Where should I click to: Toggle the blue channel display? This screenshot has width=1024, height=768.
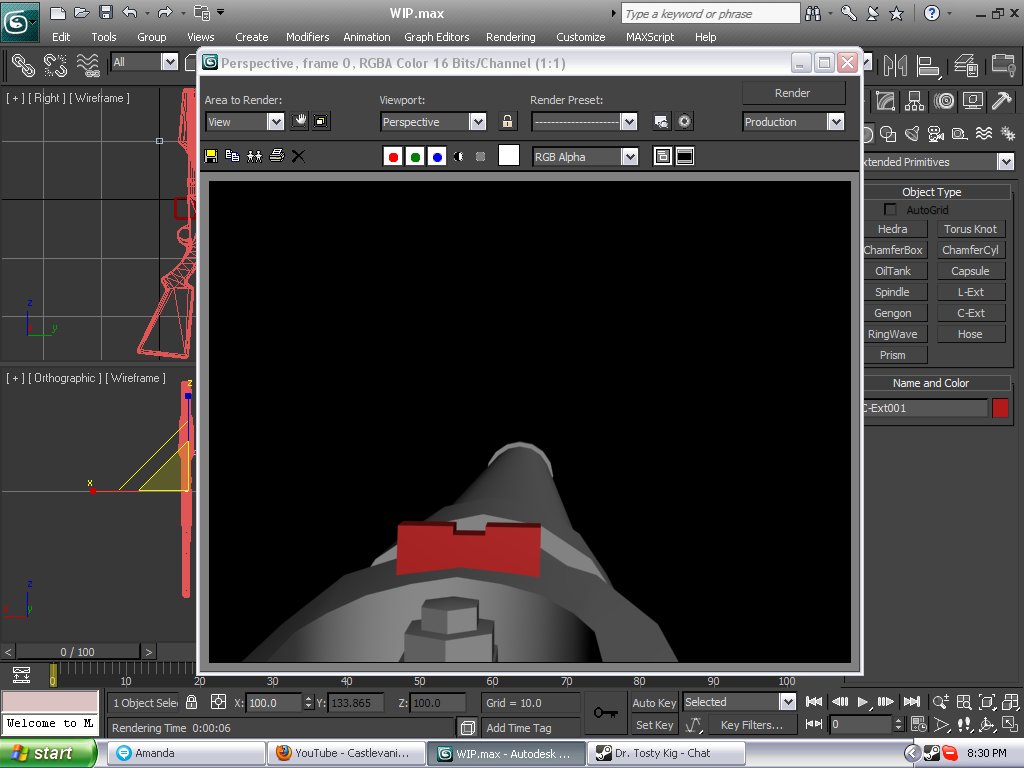[x=436, y=157]
